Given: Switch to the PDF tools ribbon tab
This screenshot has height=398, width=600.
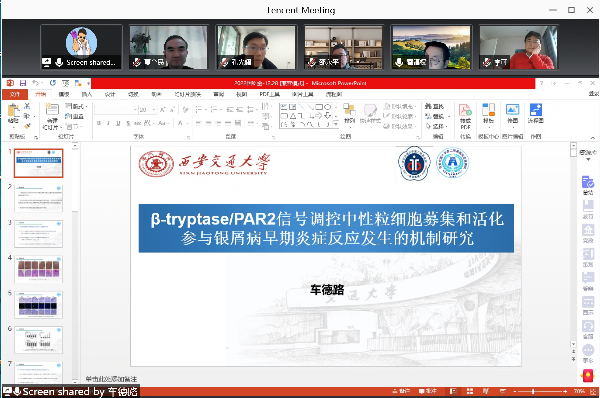Looking at the screenshot, I should 269,94.
